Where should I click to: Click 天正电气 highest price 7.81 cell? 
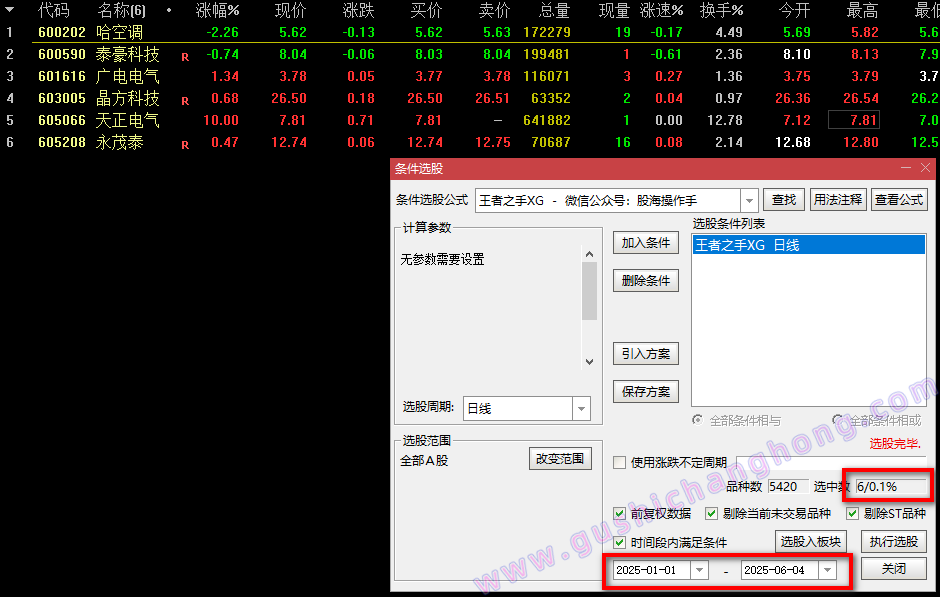click(x=854, y=120)
